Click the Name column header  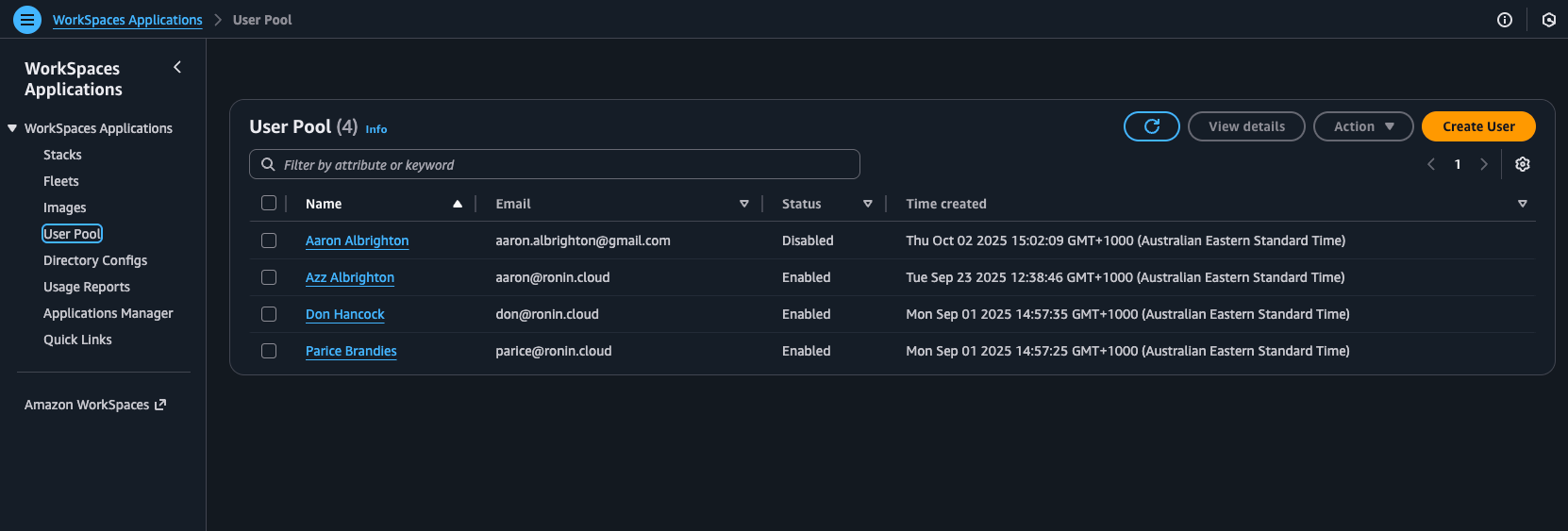[324, 204]
